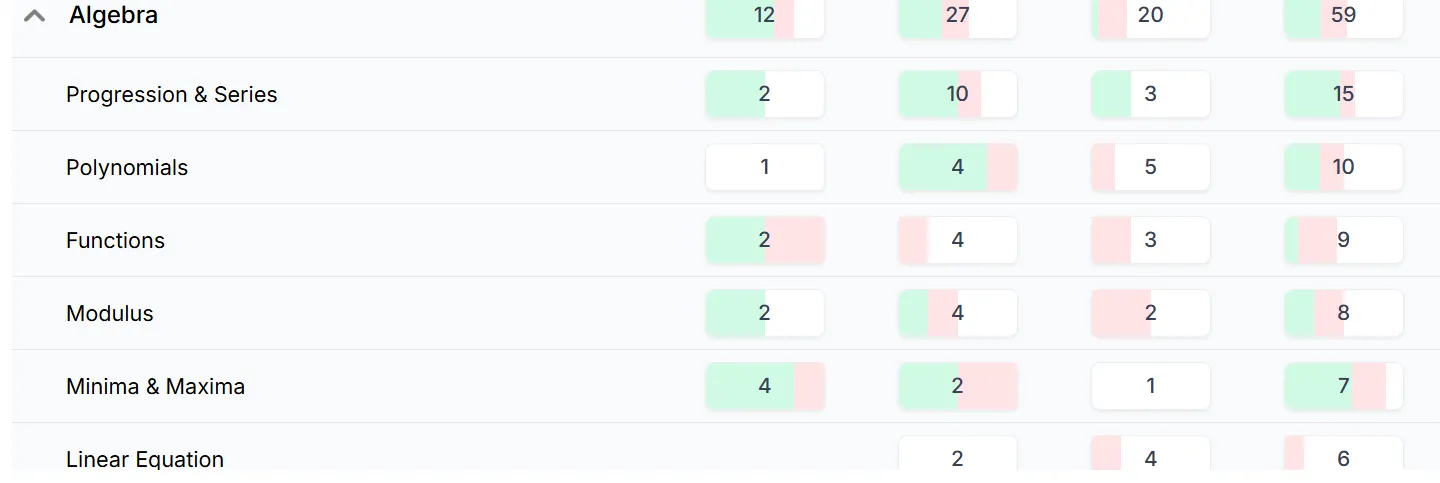
Task: Click the Algebra total cell showing 59
Action: [1343, 18]
